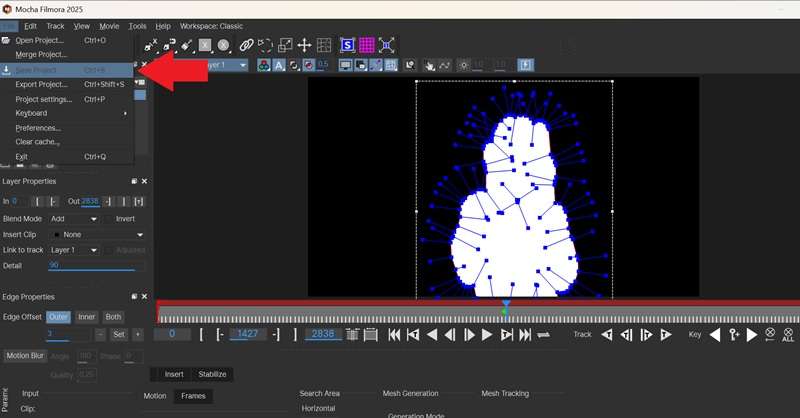Viewport: 800px width, 418px height.
Task: Click the brightness sun icon in view bar
Action: 463,65
